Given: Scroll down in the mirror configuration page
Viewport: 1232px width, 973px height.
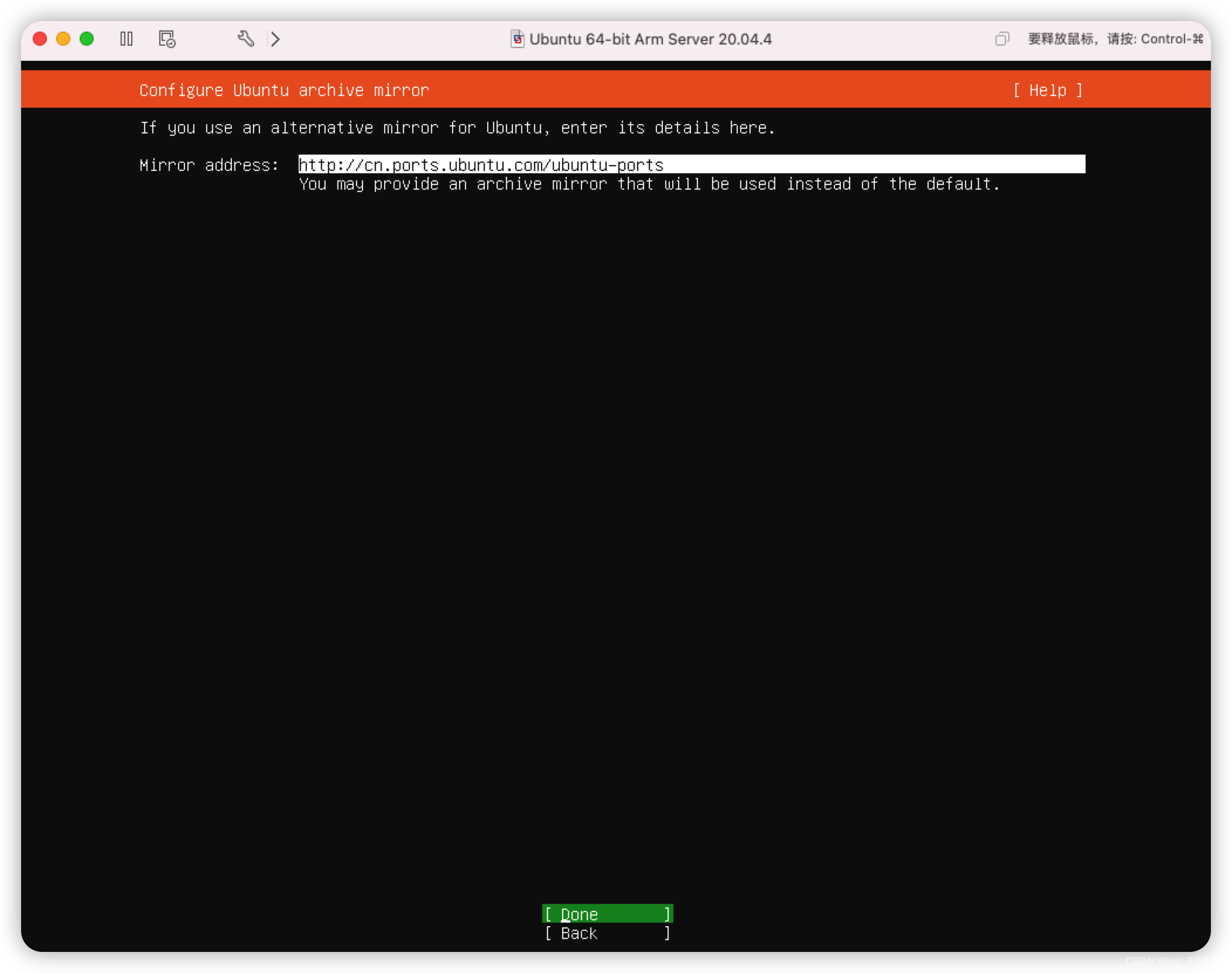Looking at the screenshot, I should point(607,913).
